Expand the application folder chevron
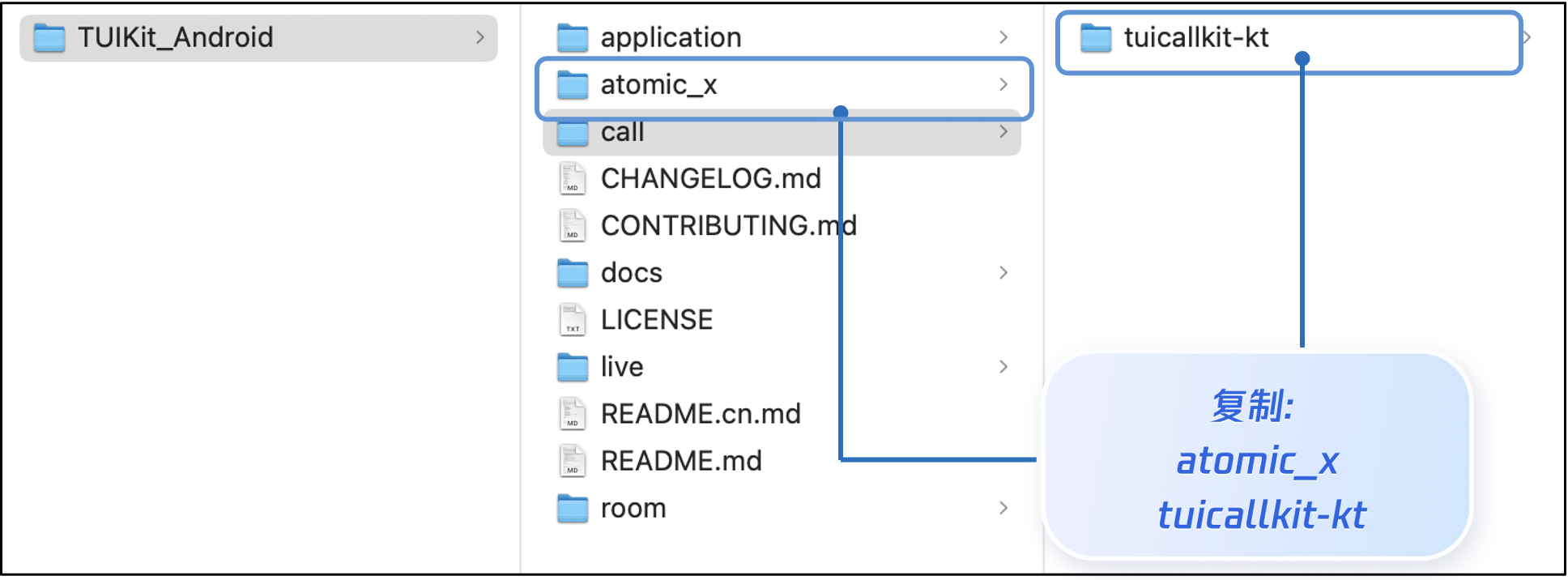1568x580 pixels. [1003, 38]
